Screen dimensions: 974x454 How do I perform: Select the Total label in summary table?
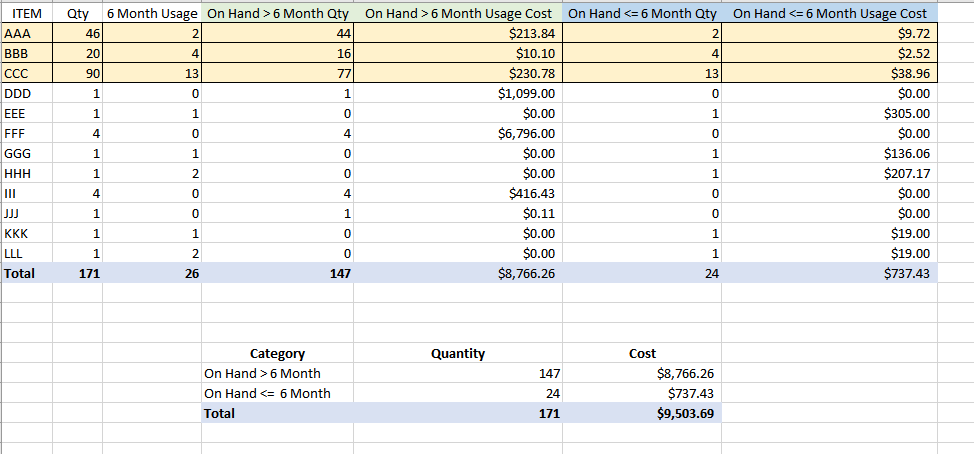click(x=278, y=413)
